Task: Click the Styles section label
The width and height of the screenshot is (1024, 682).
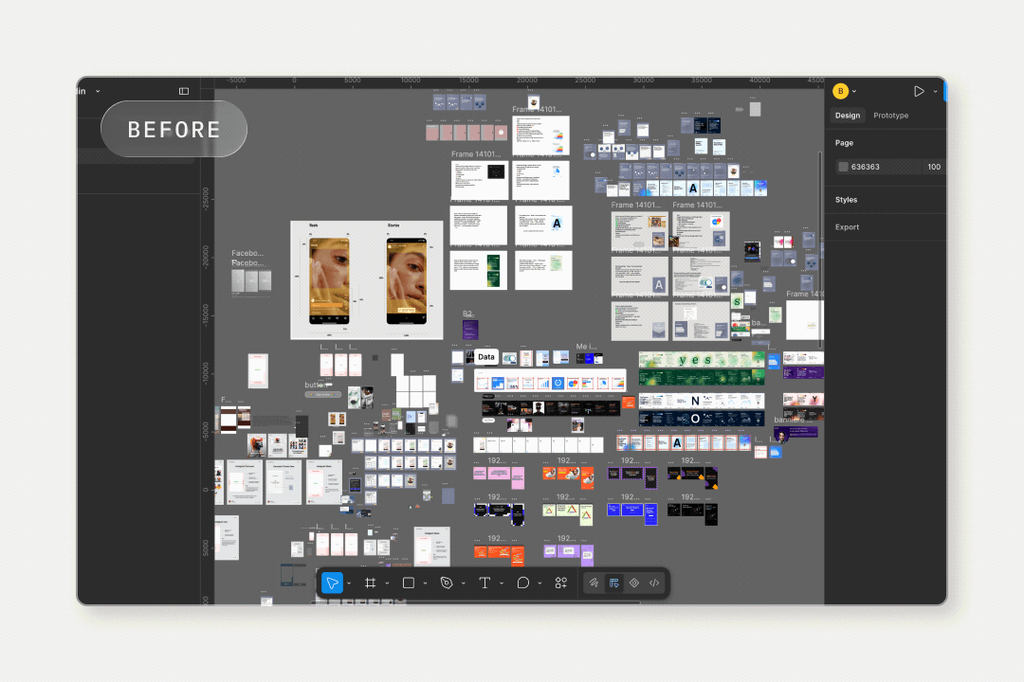Action: pos(846,200)
